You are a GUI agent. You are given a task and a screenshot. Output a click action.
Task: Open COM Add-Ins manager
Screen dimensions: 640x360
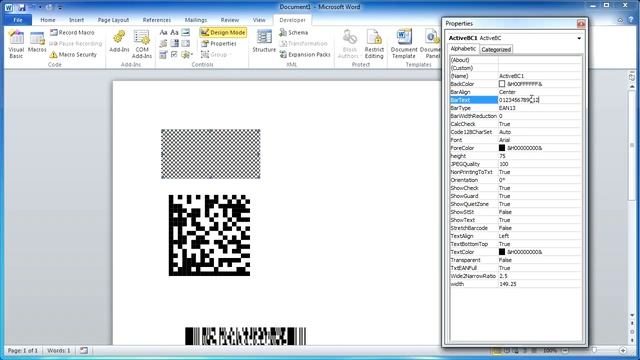point(142,44)
